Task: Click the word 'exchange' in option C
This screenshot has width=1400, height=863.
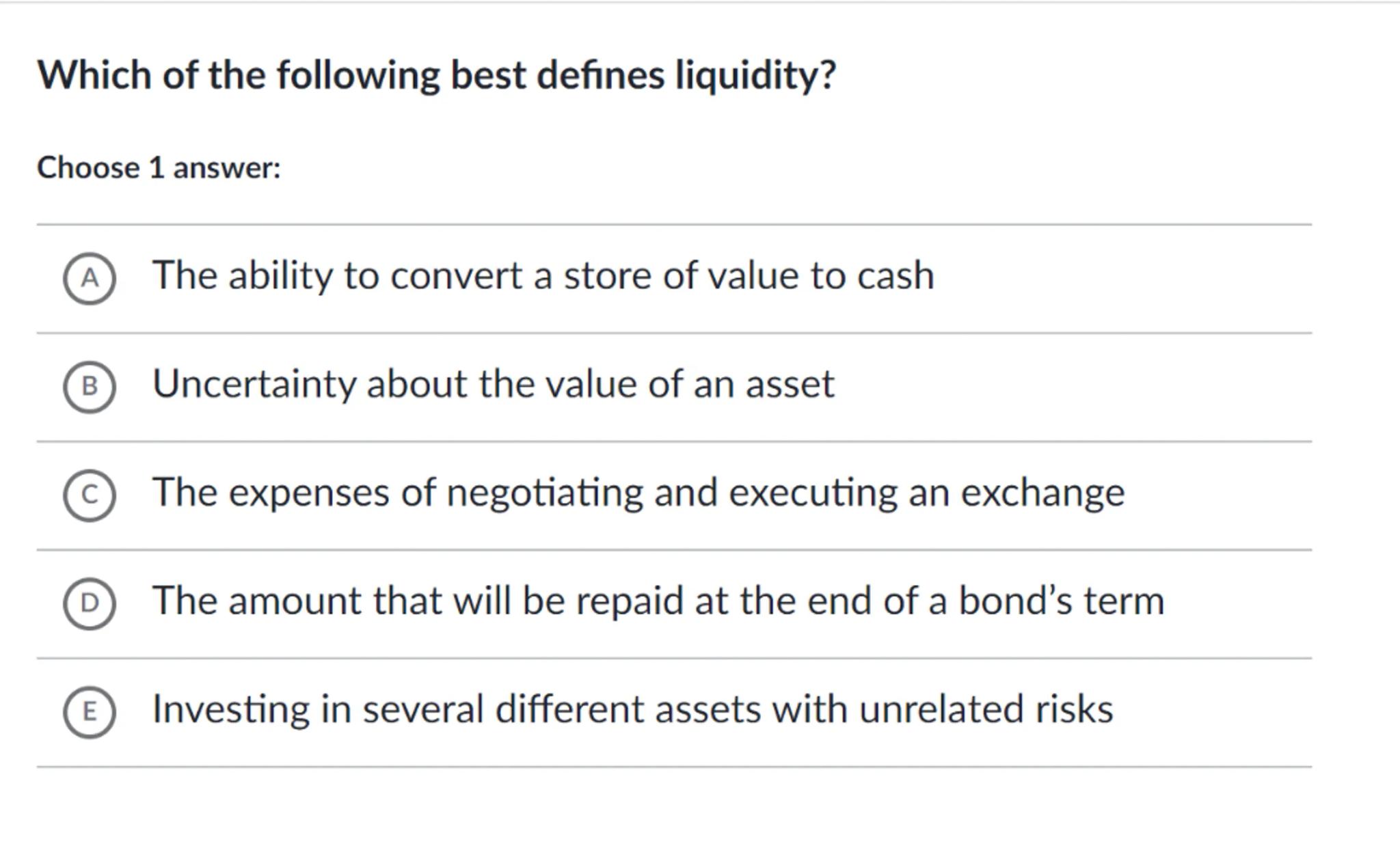Action: (x=1042, y=493)
